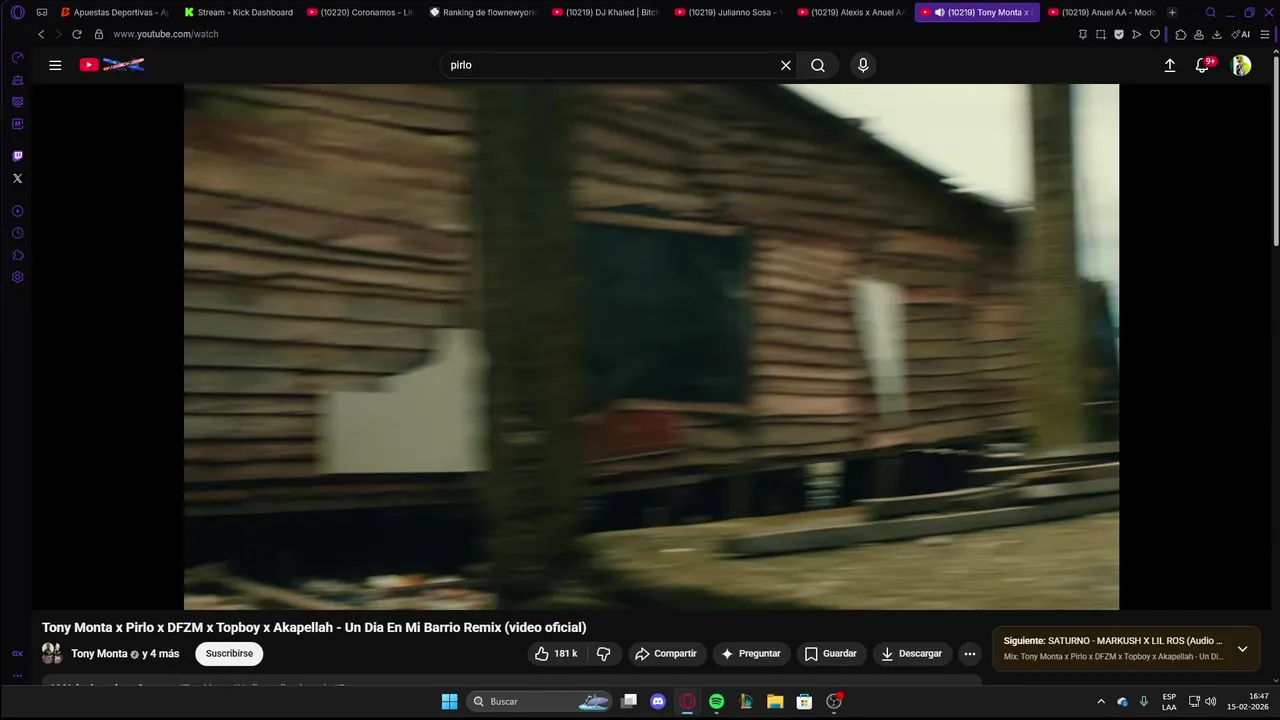
Task: Open a new tab with plus button
Action: (x=1172, y=13)
